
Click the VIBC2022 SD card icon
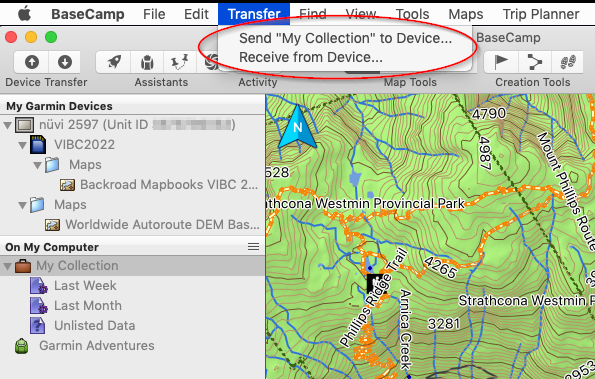pos(38,145)
